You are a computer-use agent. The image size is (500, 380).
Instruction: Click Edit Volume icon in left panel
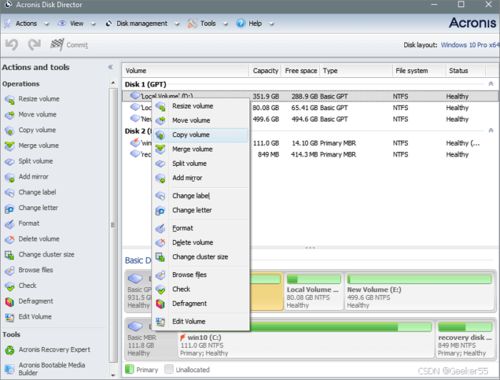coord(10,317)
